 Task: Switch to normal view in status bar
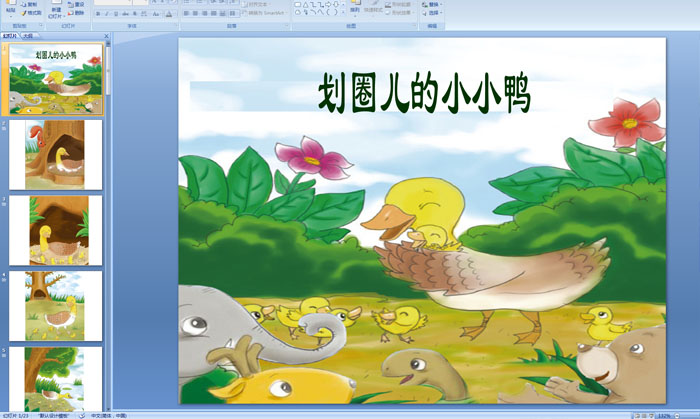pyautogui.click(x=637, y=415)
